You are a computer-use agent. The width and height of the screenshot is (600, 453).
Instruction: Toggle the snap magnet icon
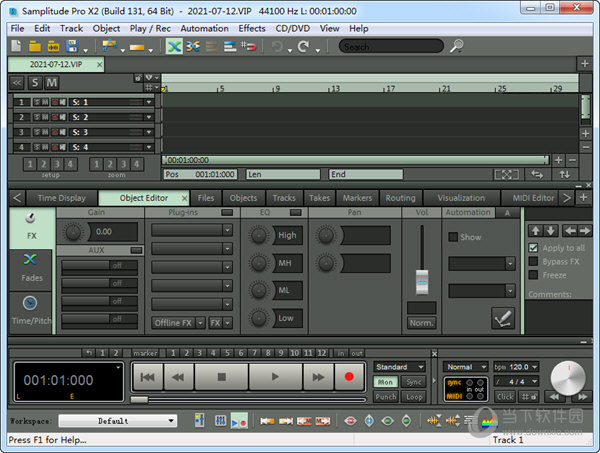click(248, 46)
